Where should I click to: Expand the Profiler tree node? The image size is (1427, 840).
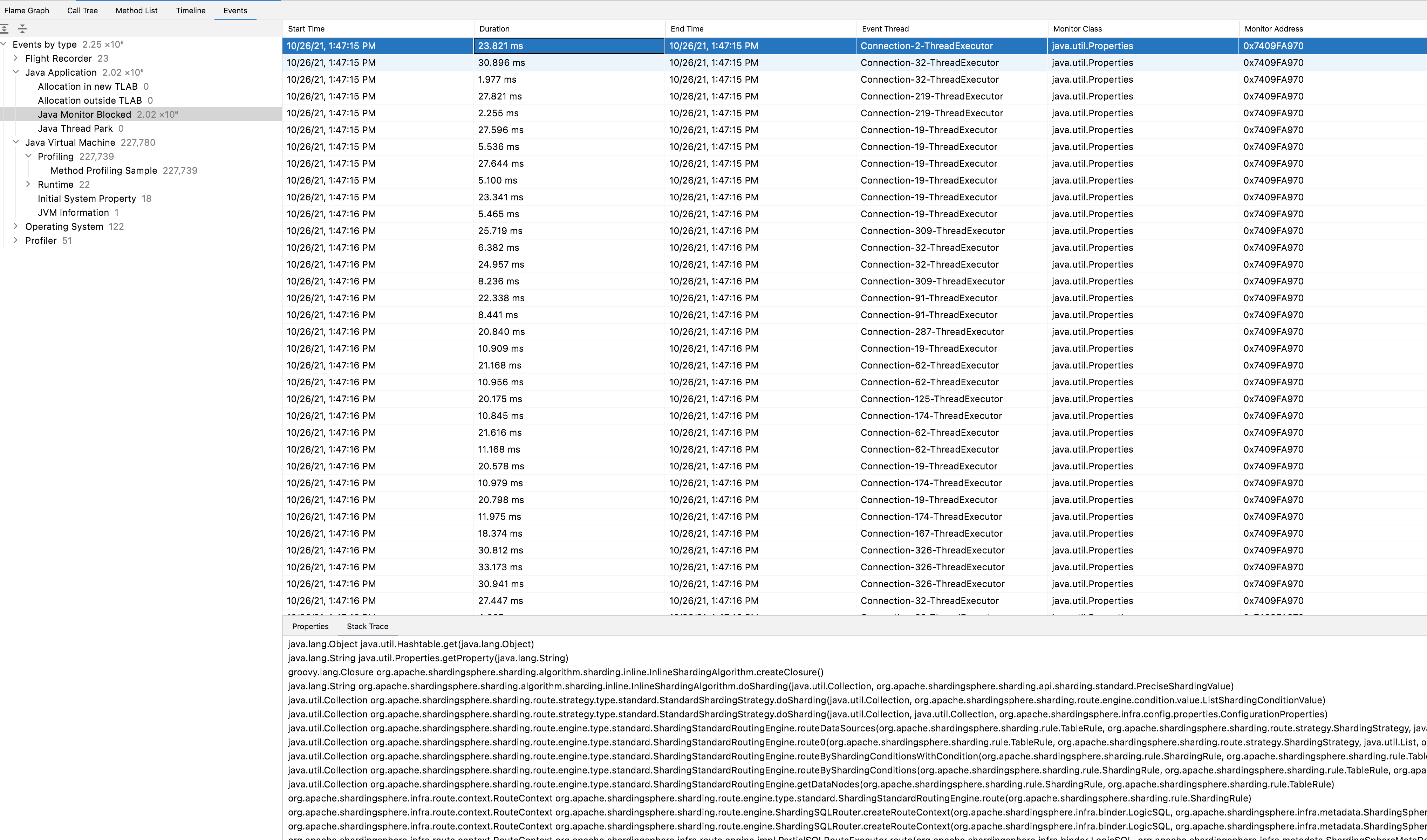point(15,241)
